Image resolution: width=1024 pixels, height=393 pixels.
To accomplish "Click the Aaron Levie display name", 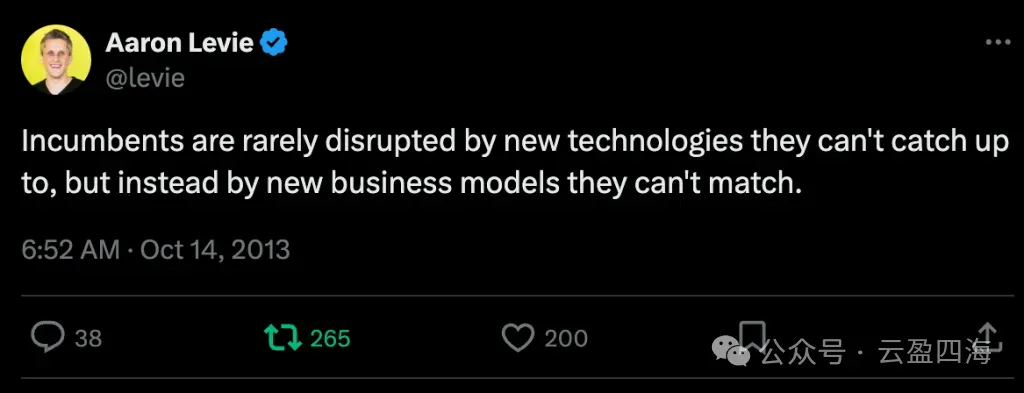I will pos(180,43).
